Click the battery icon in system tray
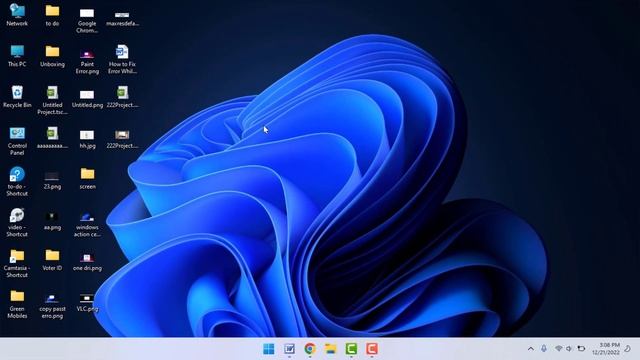This screenshot has width=640, height=360. click(x=581, y=349)
